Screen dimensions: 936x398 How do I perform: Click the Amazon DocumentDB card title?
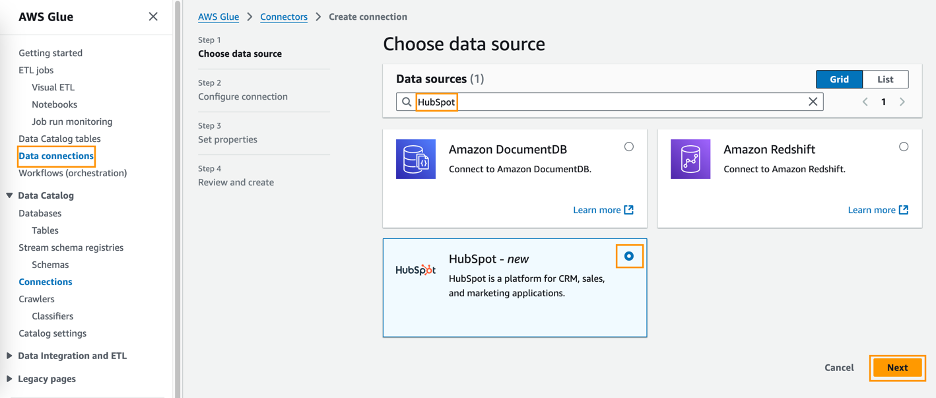pyautogui.click(x=508, y=149)
